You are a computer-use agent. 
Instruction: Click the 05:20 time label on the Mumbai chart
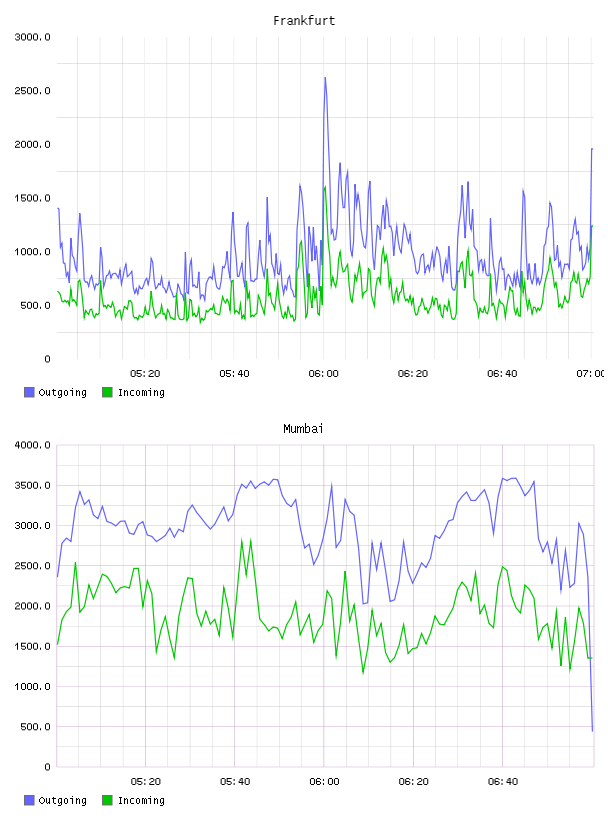[146, 782]
